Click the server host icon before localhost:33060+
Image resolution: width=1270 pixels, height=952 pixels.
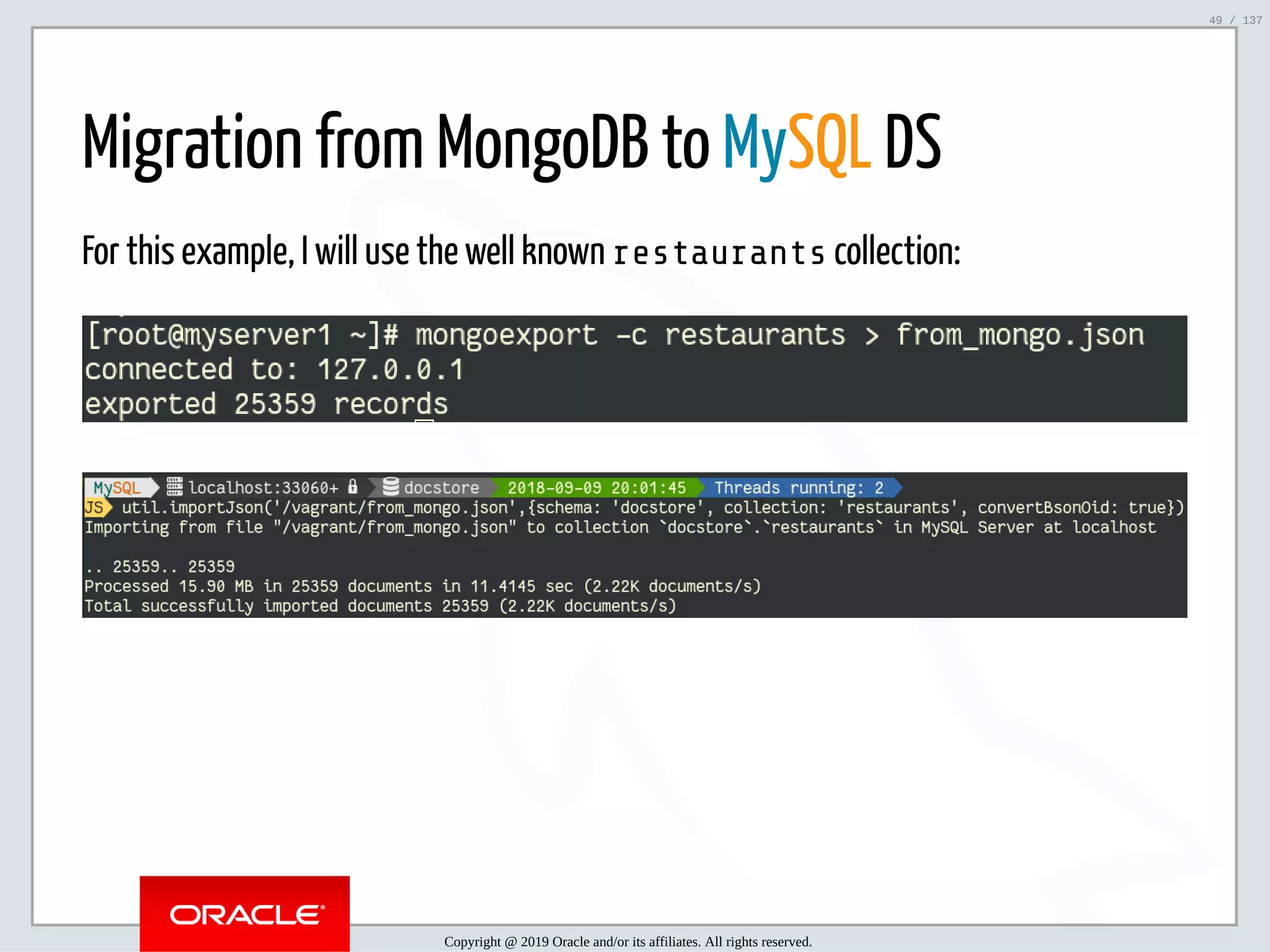175,487
